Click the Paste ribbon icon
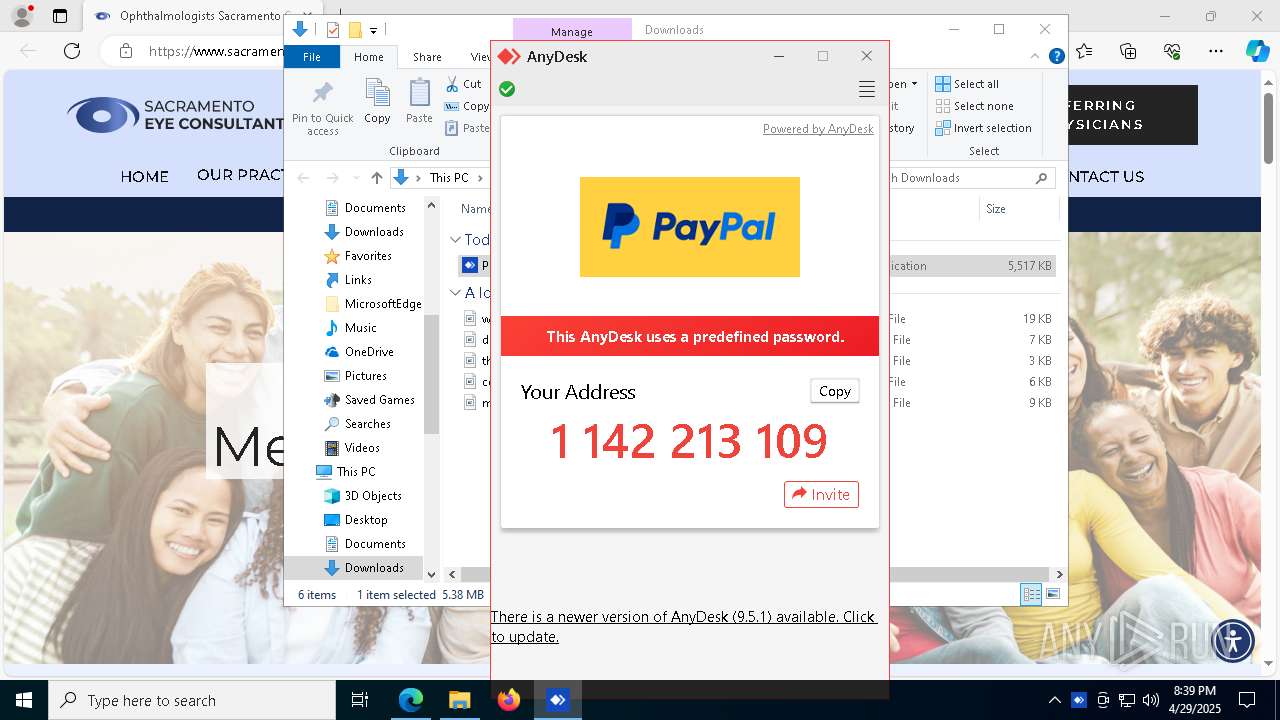This screenshot has width=1280, height=720. point(419,102)
